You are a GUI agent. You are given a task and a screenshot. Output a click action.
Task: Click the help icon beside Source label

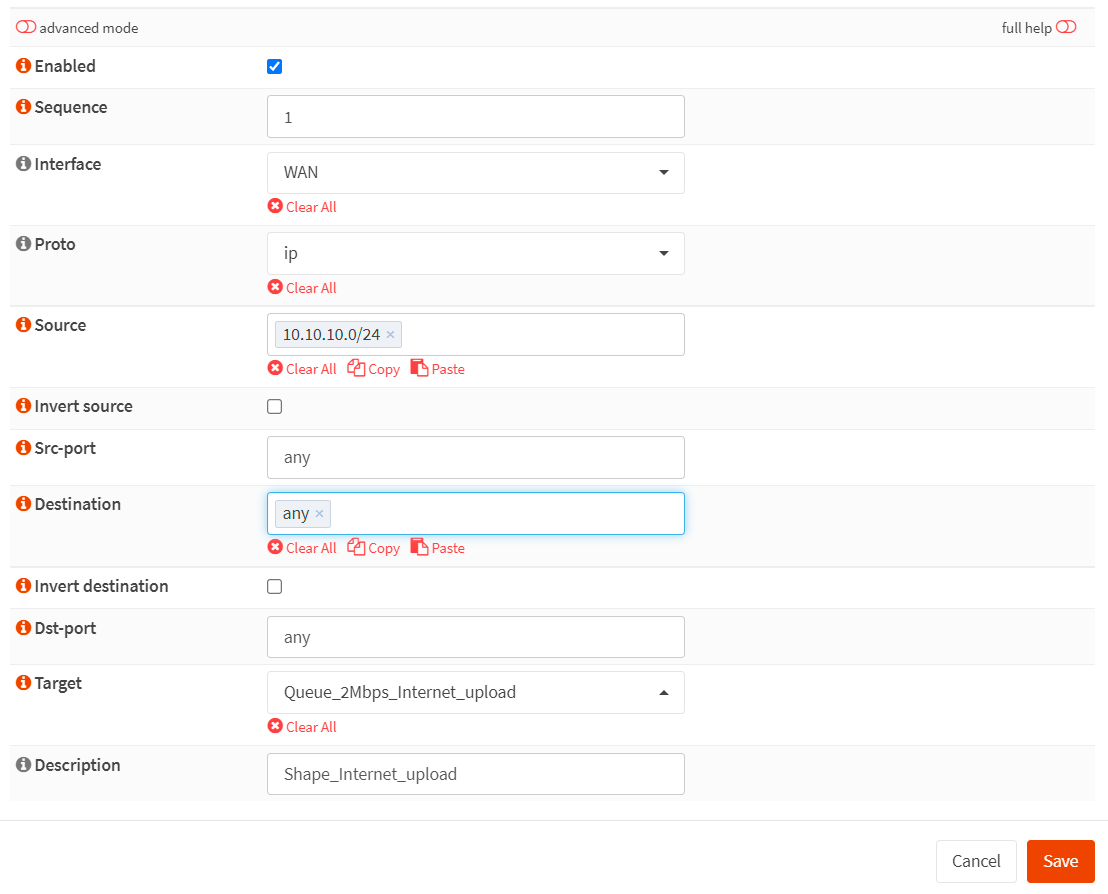24,325
